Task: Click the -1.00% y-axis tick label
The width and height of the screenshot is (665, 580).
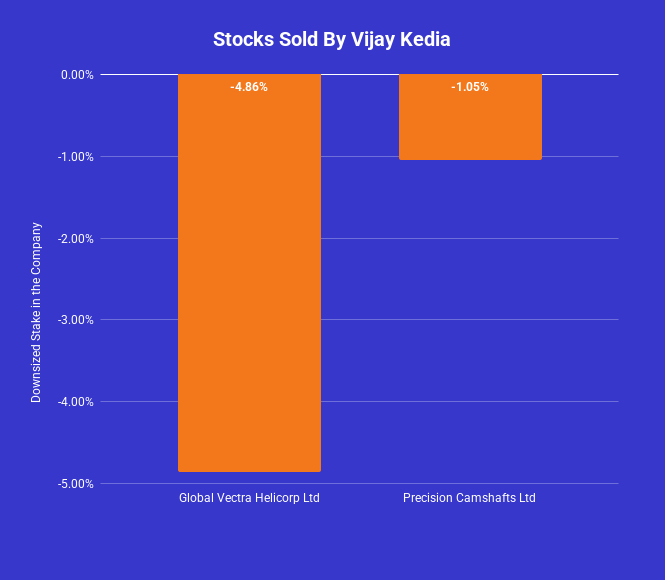Action: point(77,157)
